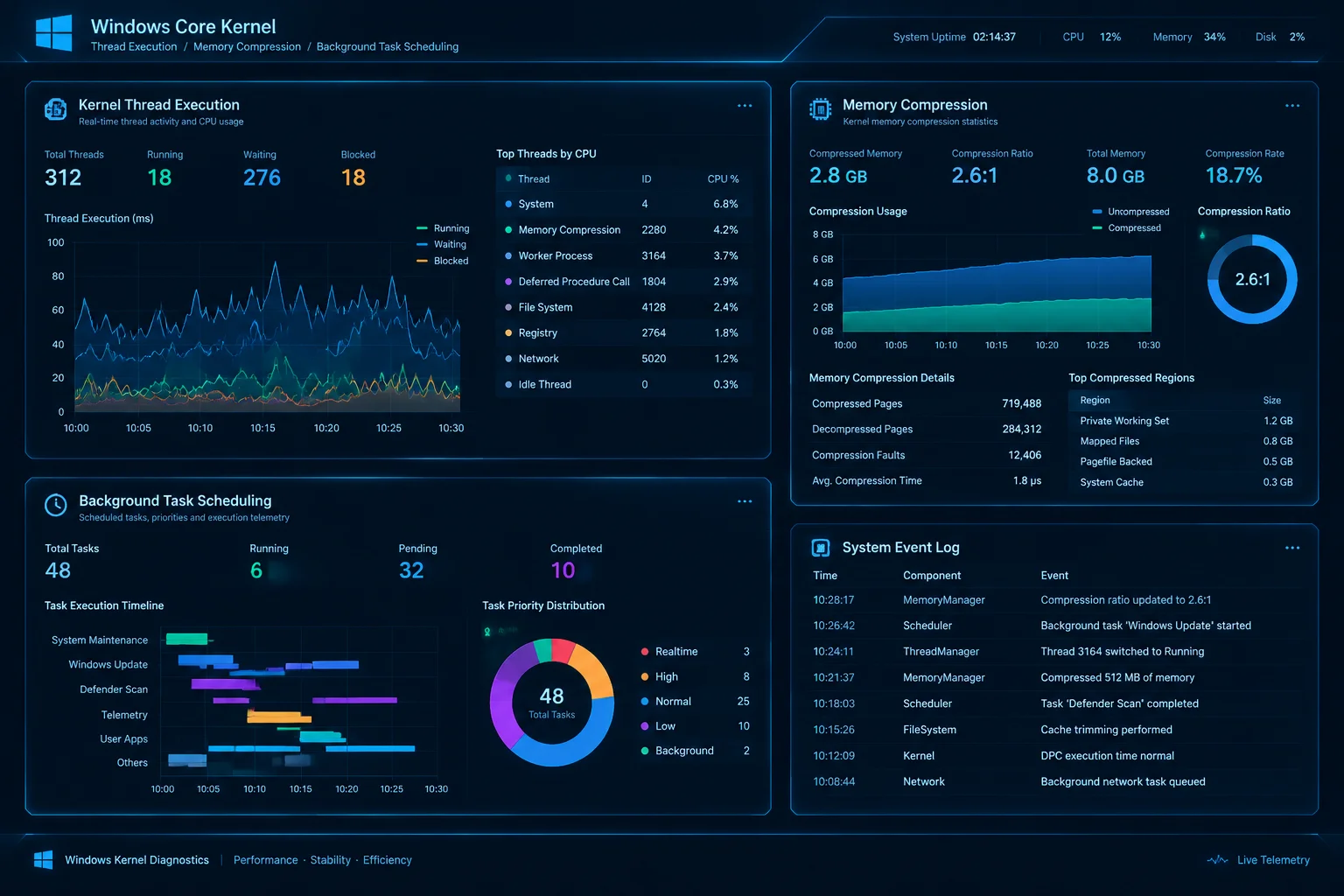Click the System Maintenance timeline bar

[x=187, y=639]
